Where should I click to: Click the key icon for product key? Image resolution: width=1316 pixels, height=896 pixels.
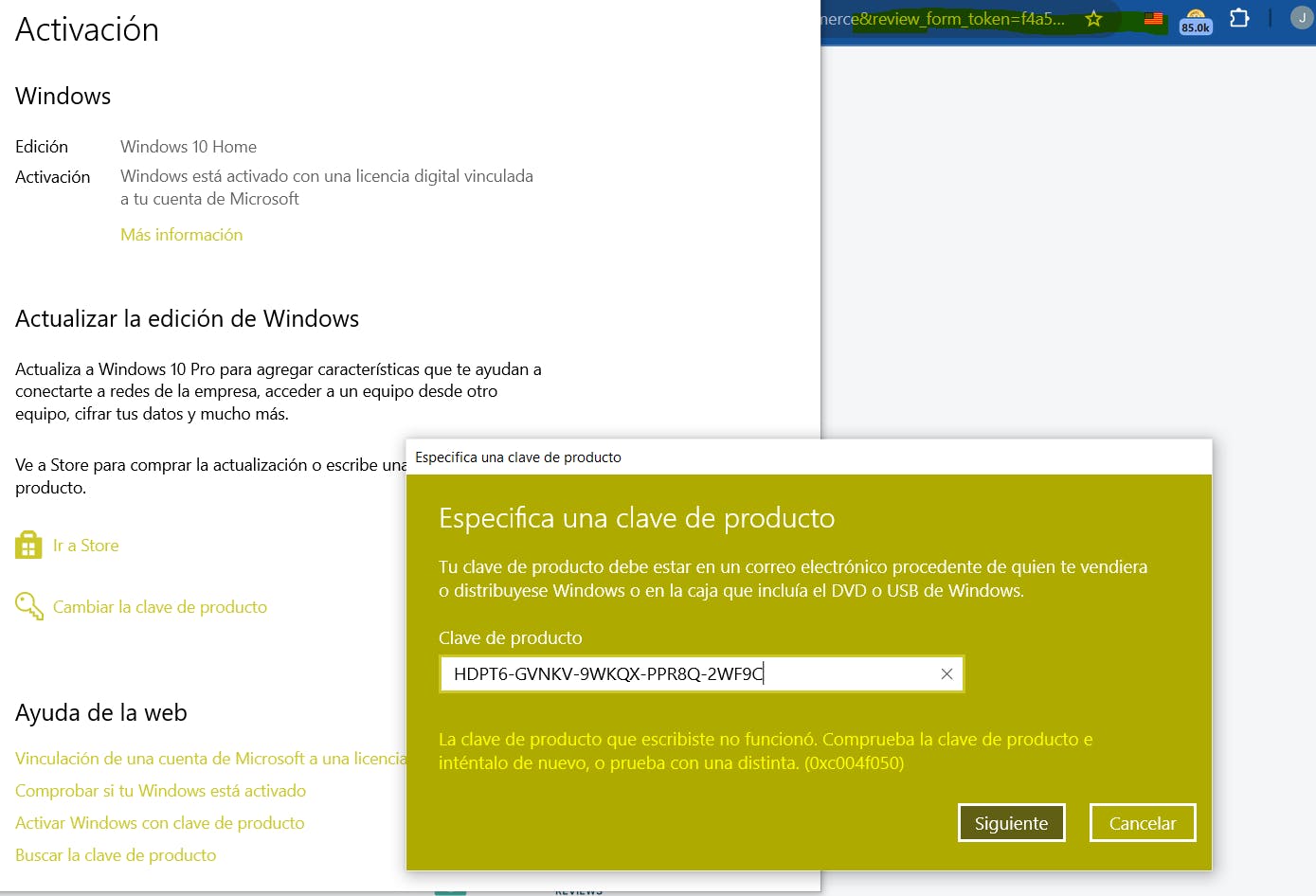click(x=28, y=606)
